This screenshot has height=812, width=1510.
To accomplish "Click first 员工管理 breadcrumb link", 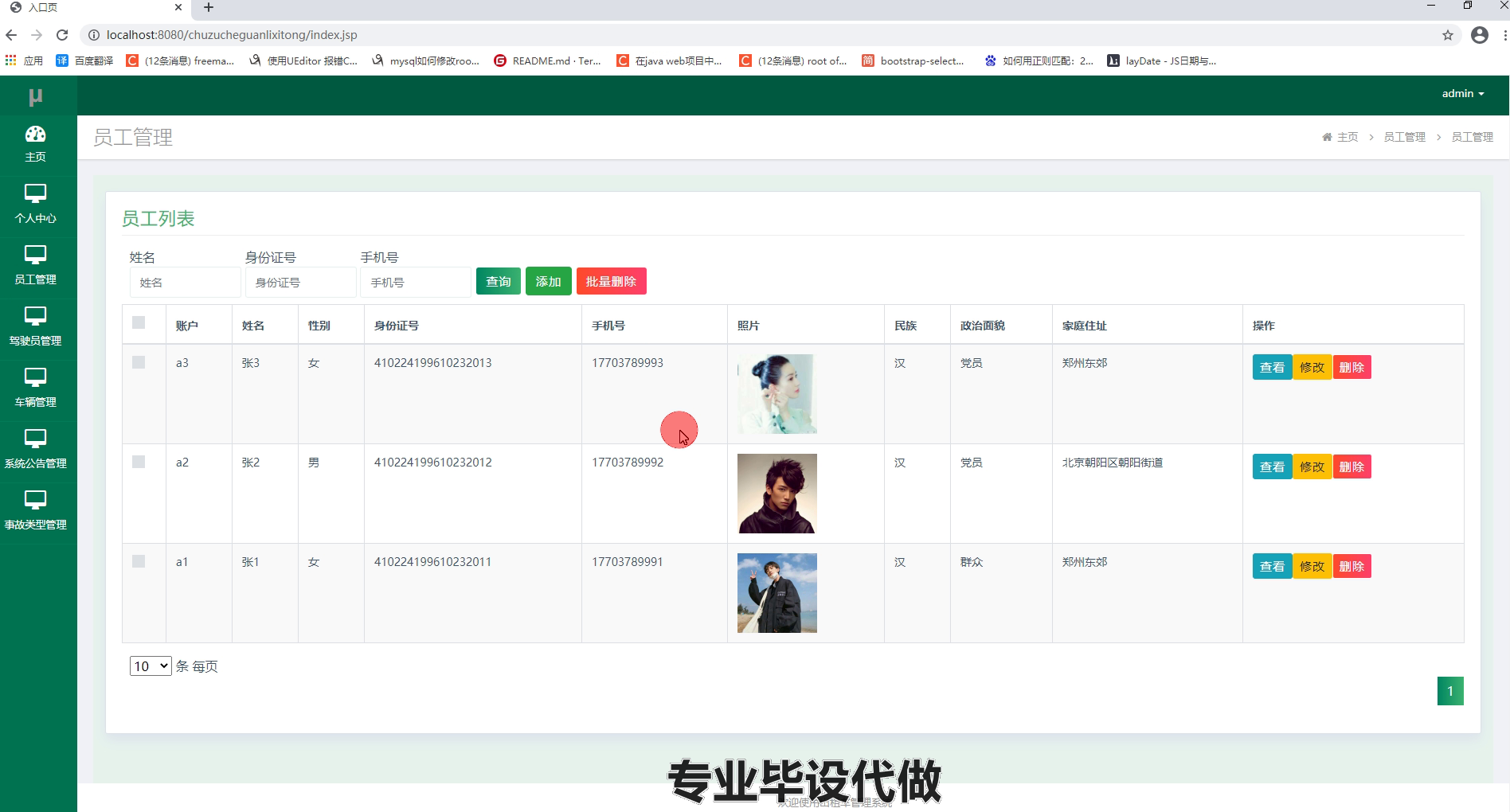I will [1404, 137].
